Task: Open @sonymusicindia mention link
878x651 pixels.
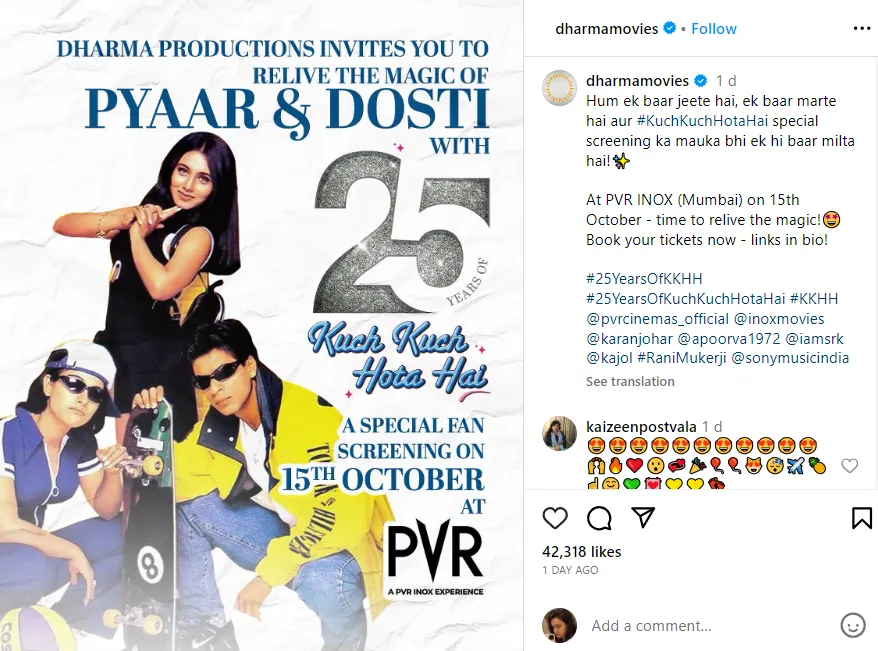Action: tap(790, 358)
